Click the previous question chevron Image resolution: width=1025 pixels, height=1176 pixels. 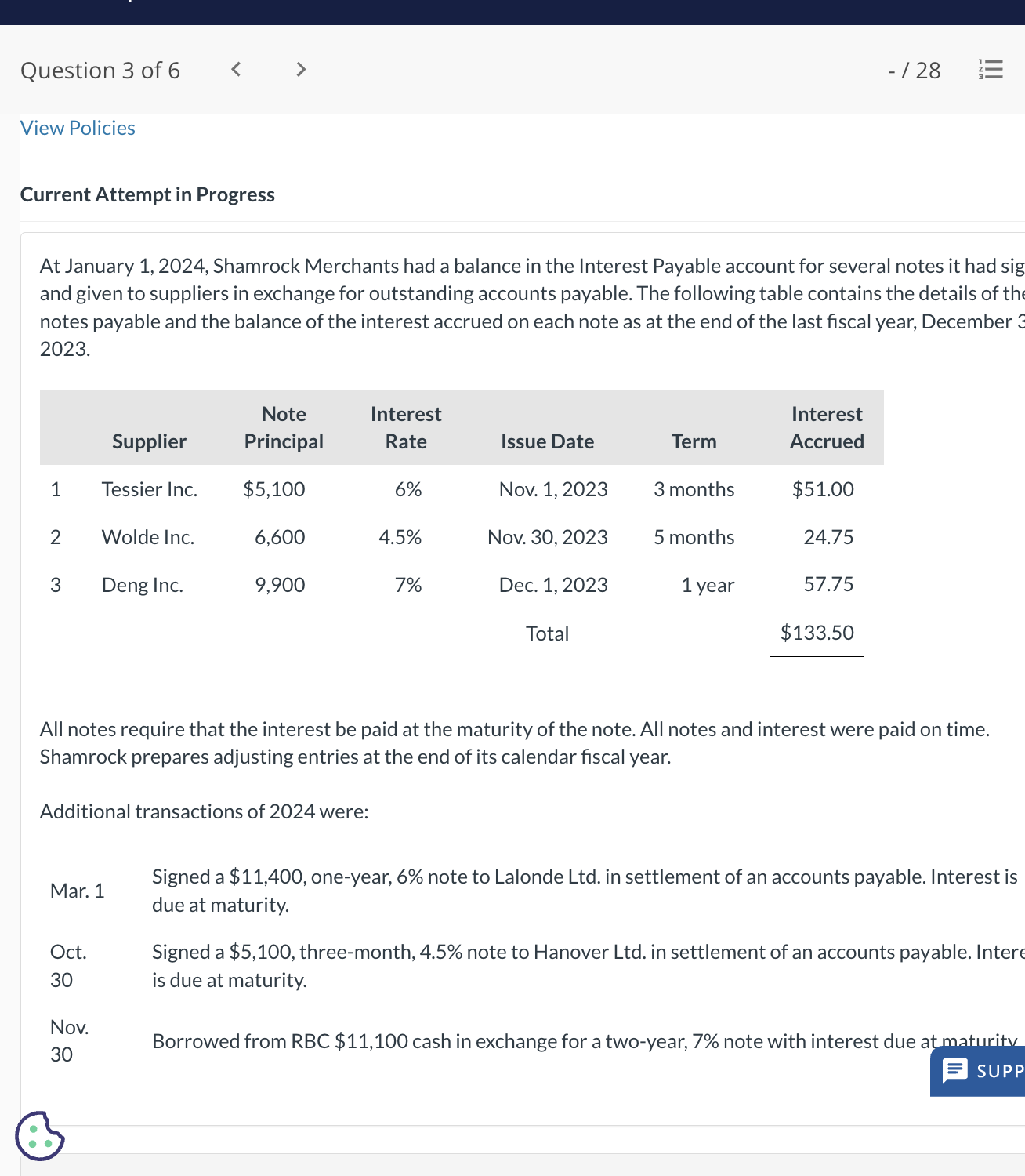point(235,69)
